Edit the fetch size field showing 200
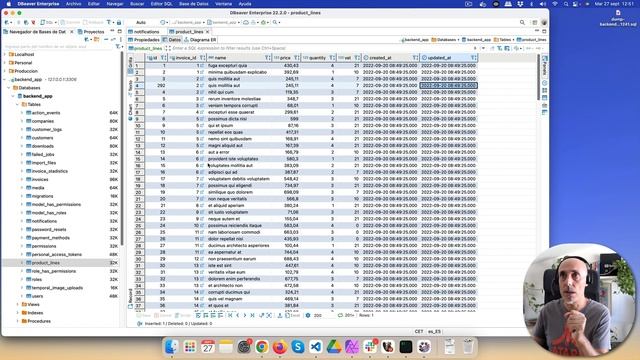 (323, 316)
